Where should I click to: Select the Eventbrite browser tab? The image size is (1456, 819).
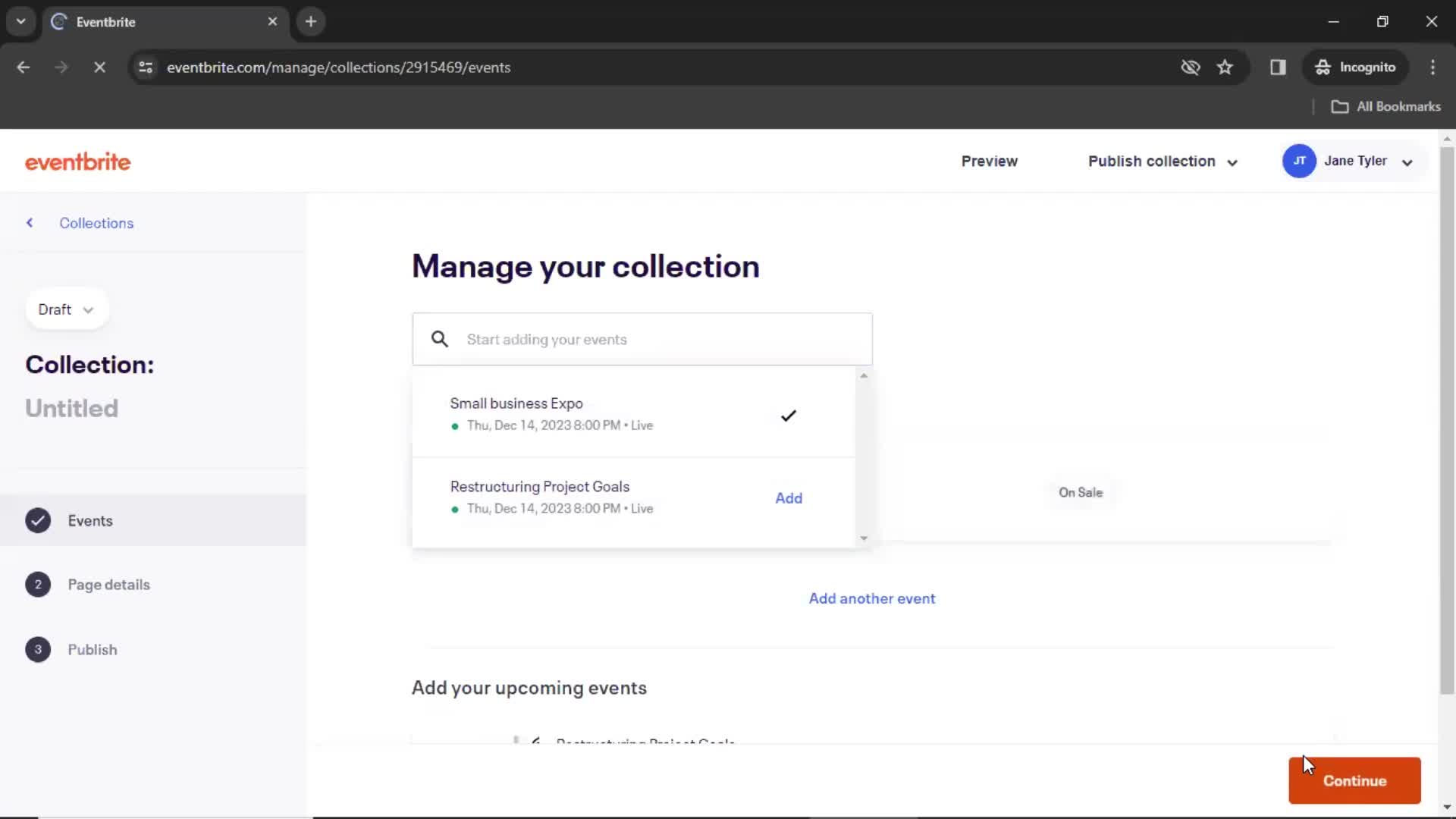(x=165, y=22)
